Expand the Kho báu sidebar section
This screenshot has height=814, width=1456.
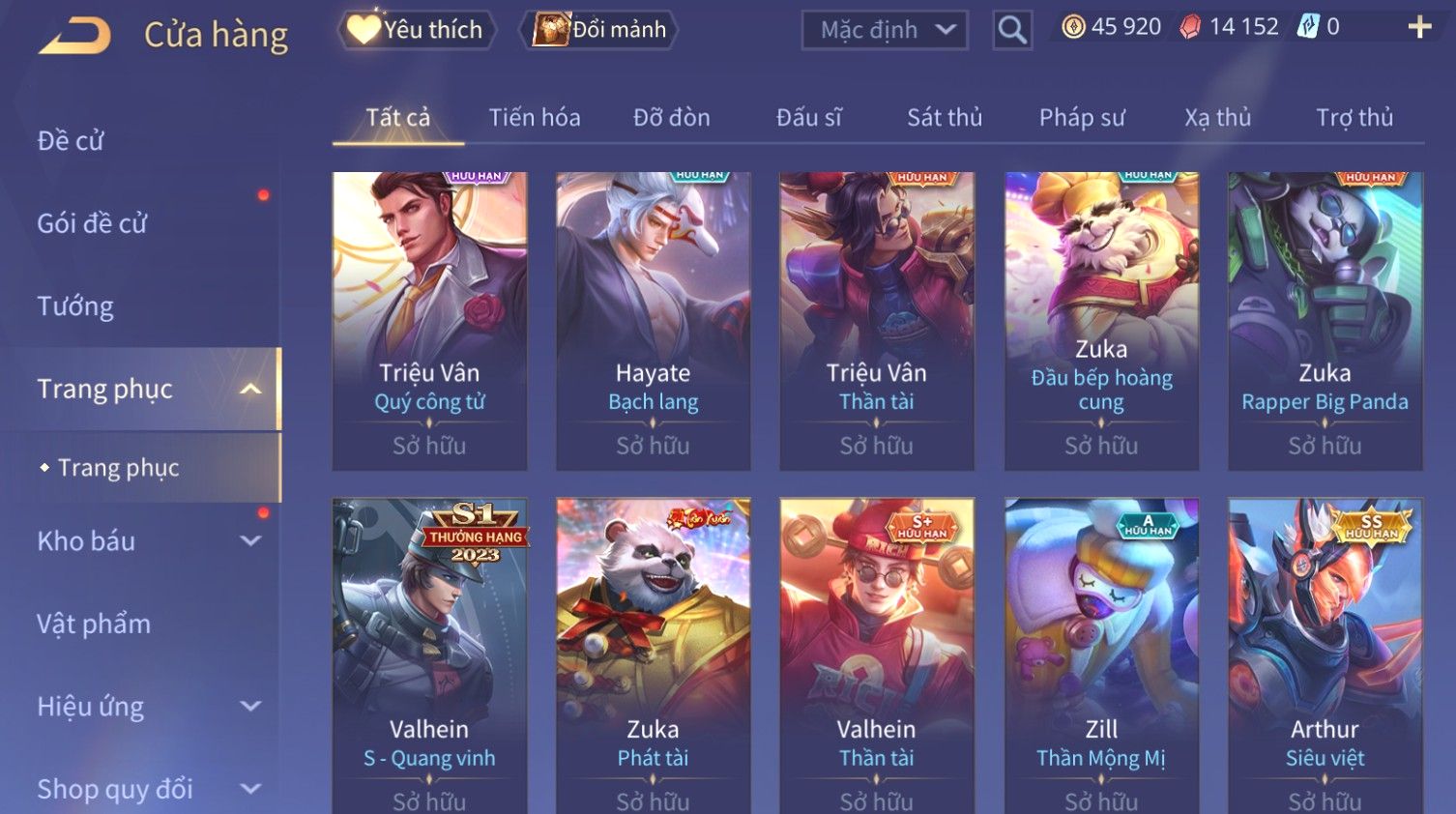pyautogui.click(x=250, y=540)
